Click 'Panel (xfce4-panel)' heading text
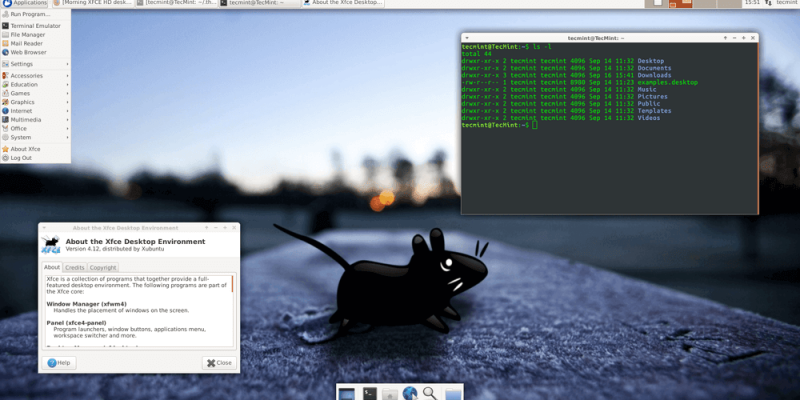The image size is (800, 400). (77, 323)
